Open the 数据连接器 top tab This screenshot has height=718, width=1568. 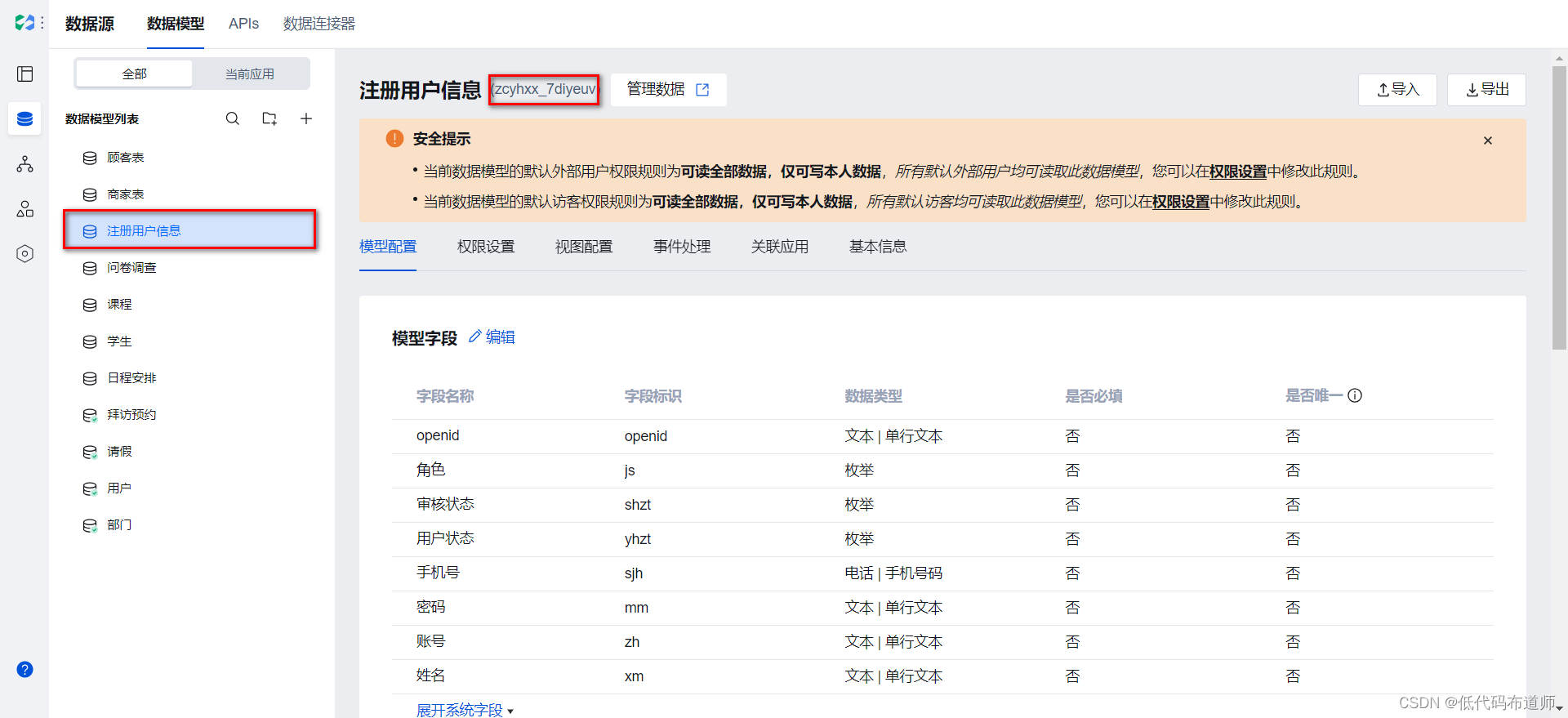[319, 24]
